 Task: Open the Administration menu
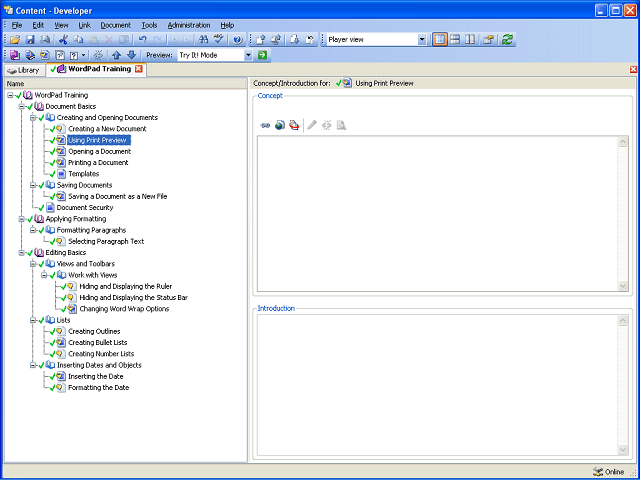(x=189, y=25)
